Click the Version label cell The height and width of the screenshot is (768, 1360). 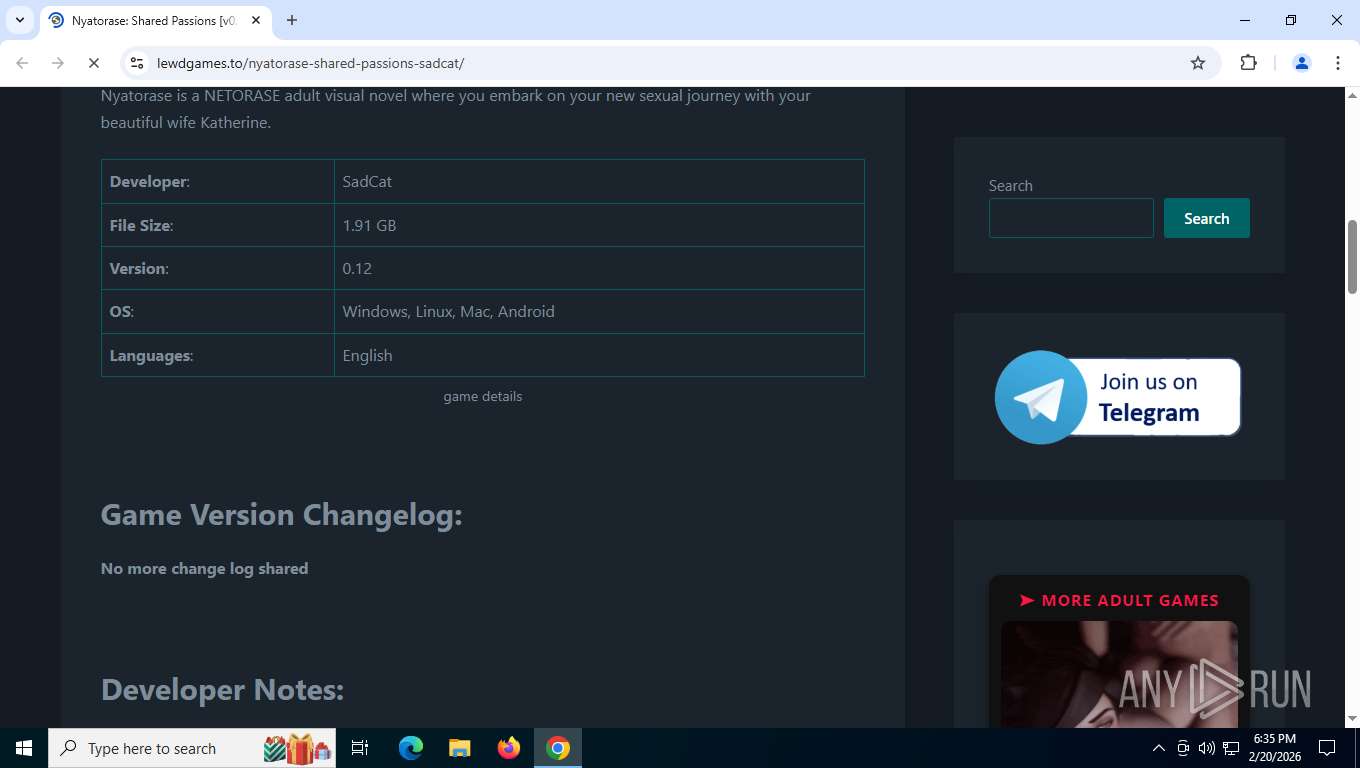218,268
